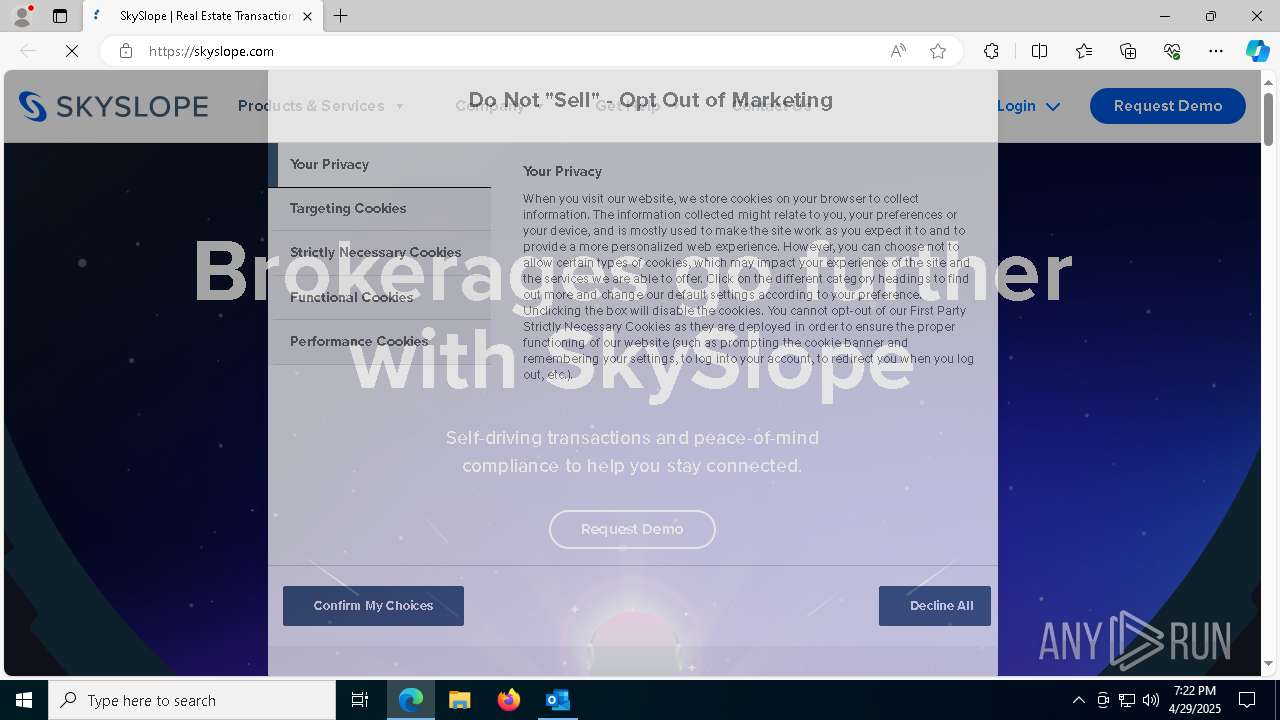Click the SkySlope logo
This screenshot has height=720, width=1280.
point(113,106)
